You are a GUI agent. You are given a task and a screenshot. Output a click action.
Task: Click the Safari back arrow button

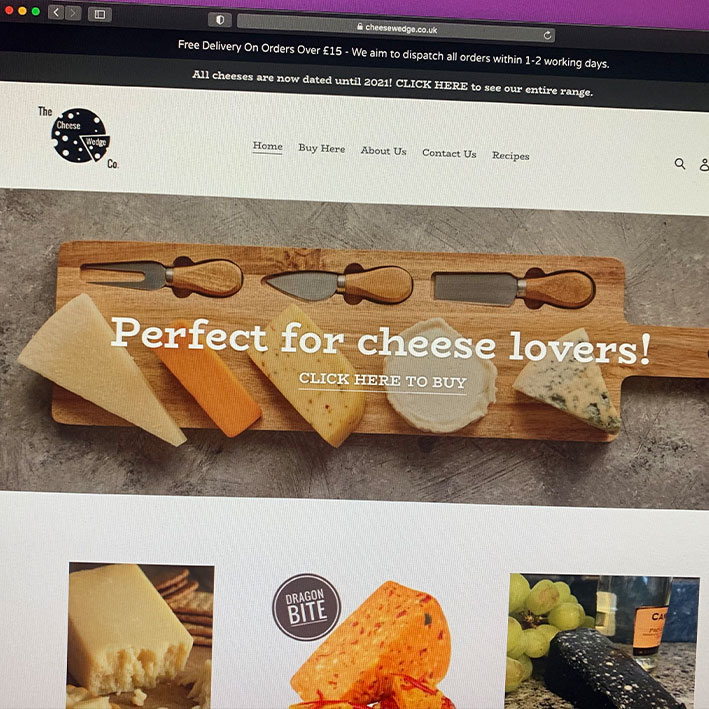coord(56,12)
